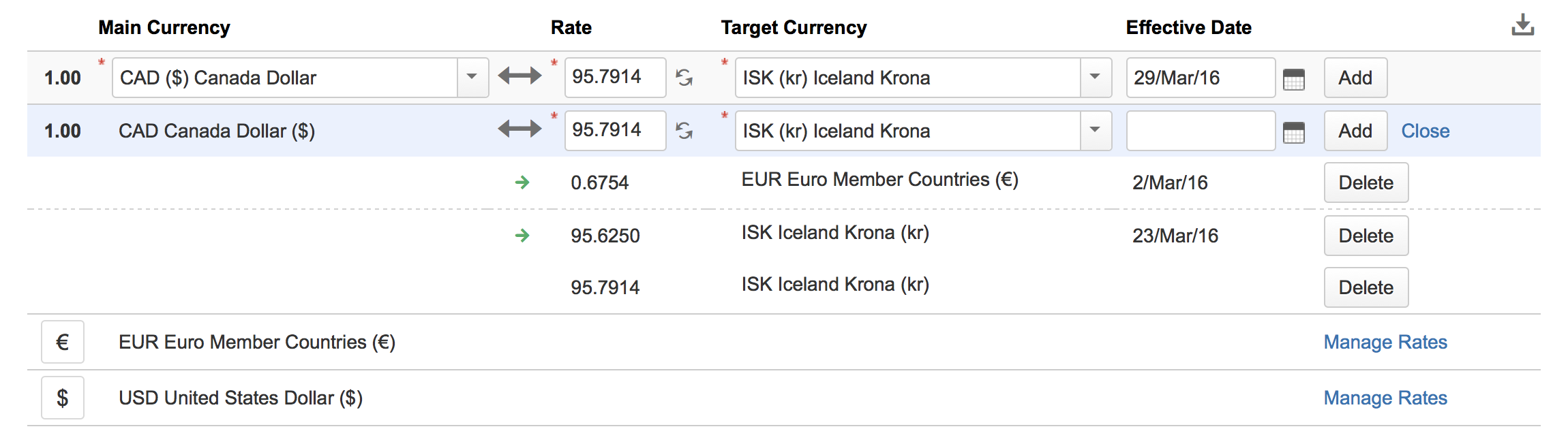
Task: Open Manage Rates for USD United States Dollar
Action: click(1385, 398)
